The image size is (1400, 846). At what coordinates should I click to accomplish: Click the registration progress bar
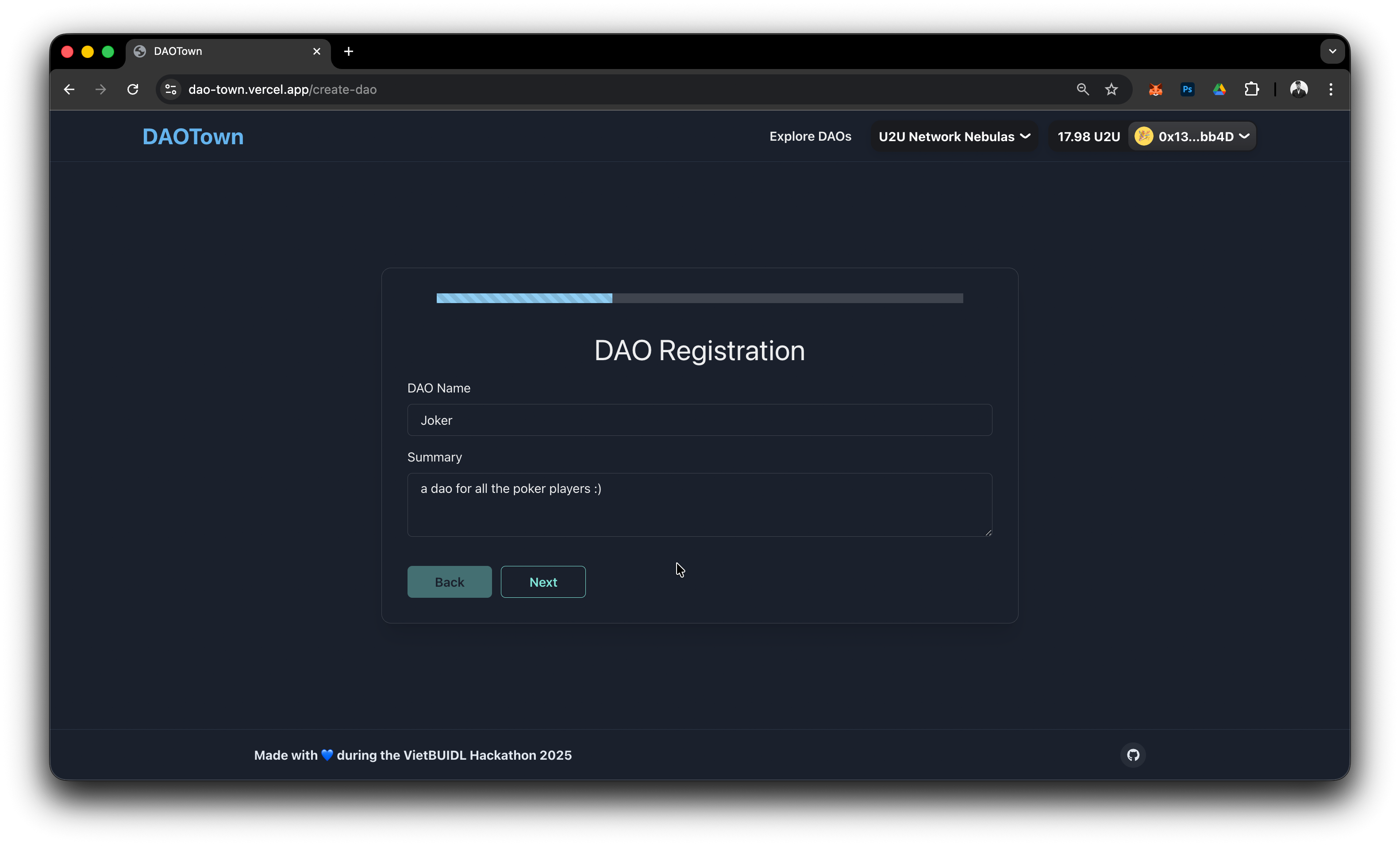700,298
